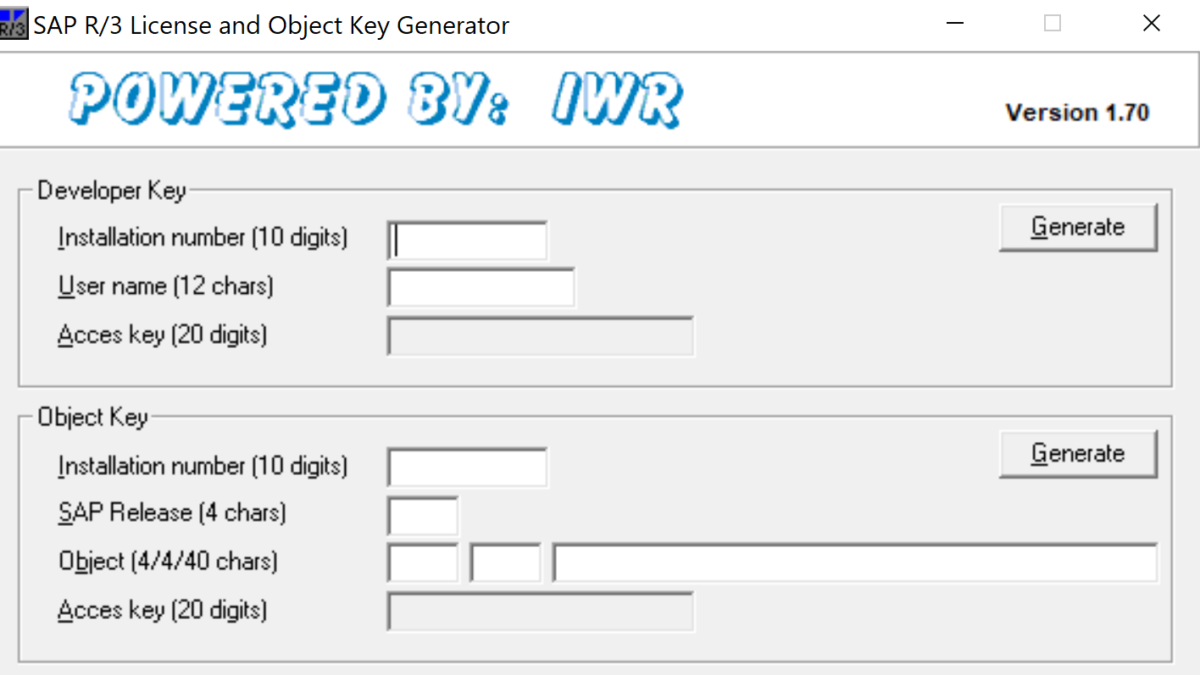Click the R/3 application icon in the title bar
This screenshot has width=1200, height=675.
pos(13,24)
